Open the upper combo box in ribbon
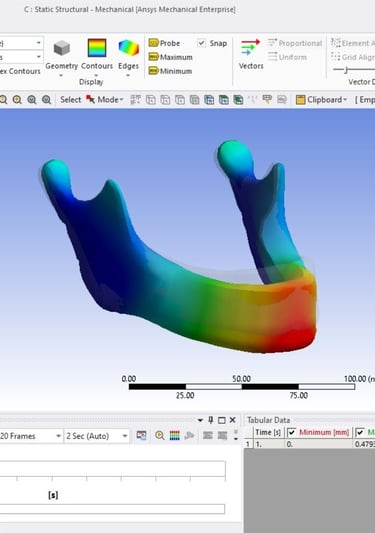Screen dimensions: 375x533 21,43
